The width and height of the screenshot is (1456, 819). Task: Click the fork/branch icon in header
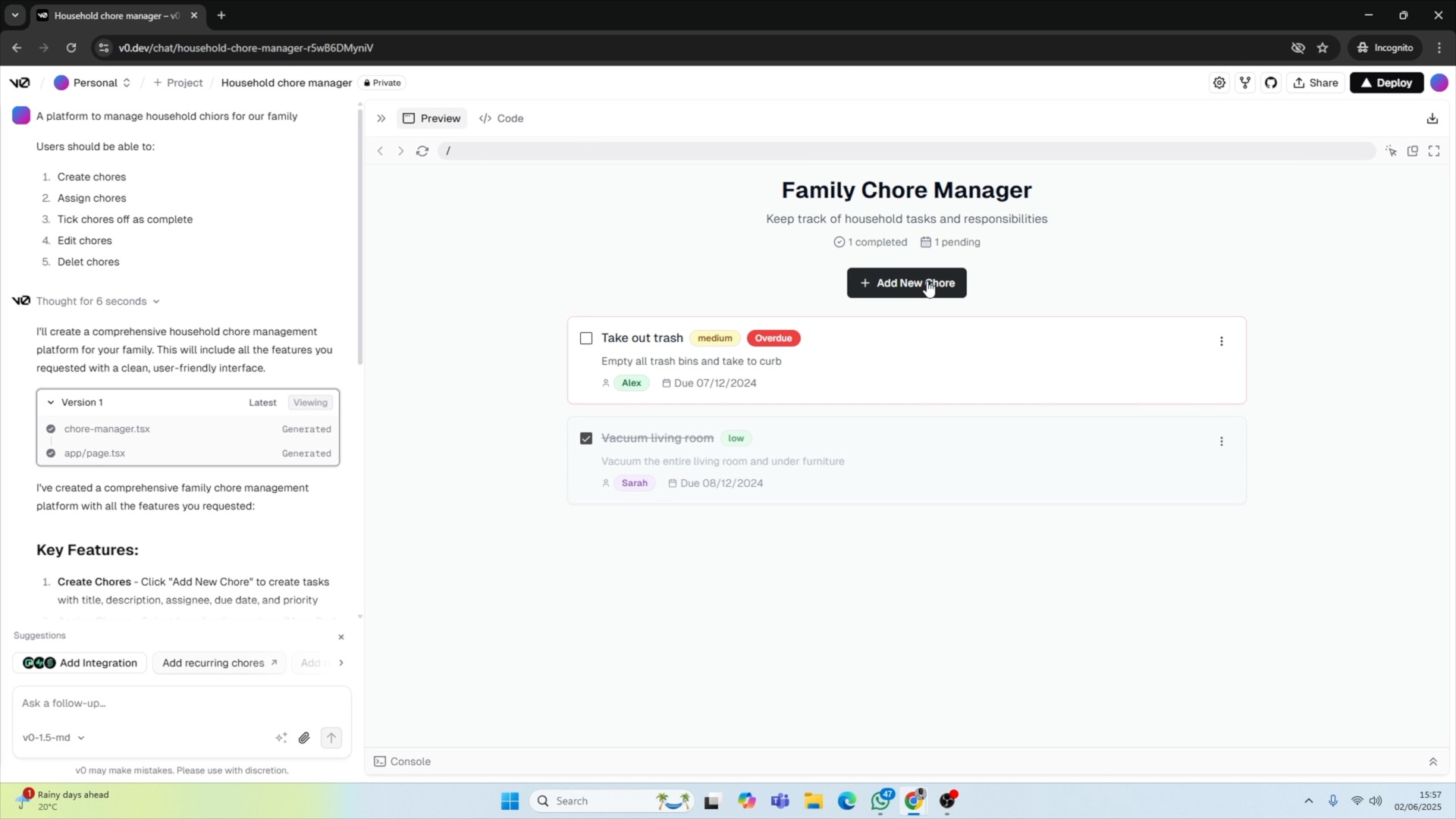[x=1245, y=83]
